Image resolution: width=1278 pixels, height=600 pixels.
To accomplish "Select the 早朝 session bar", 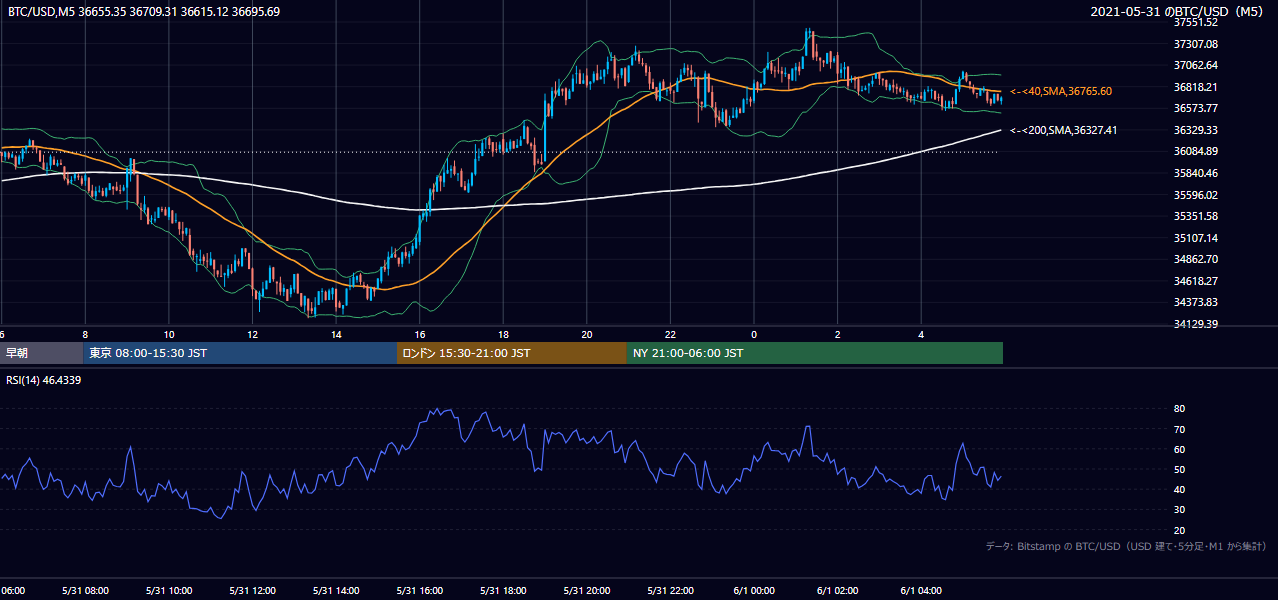I will [x=41, y=353].
